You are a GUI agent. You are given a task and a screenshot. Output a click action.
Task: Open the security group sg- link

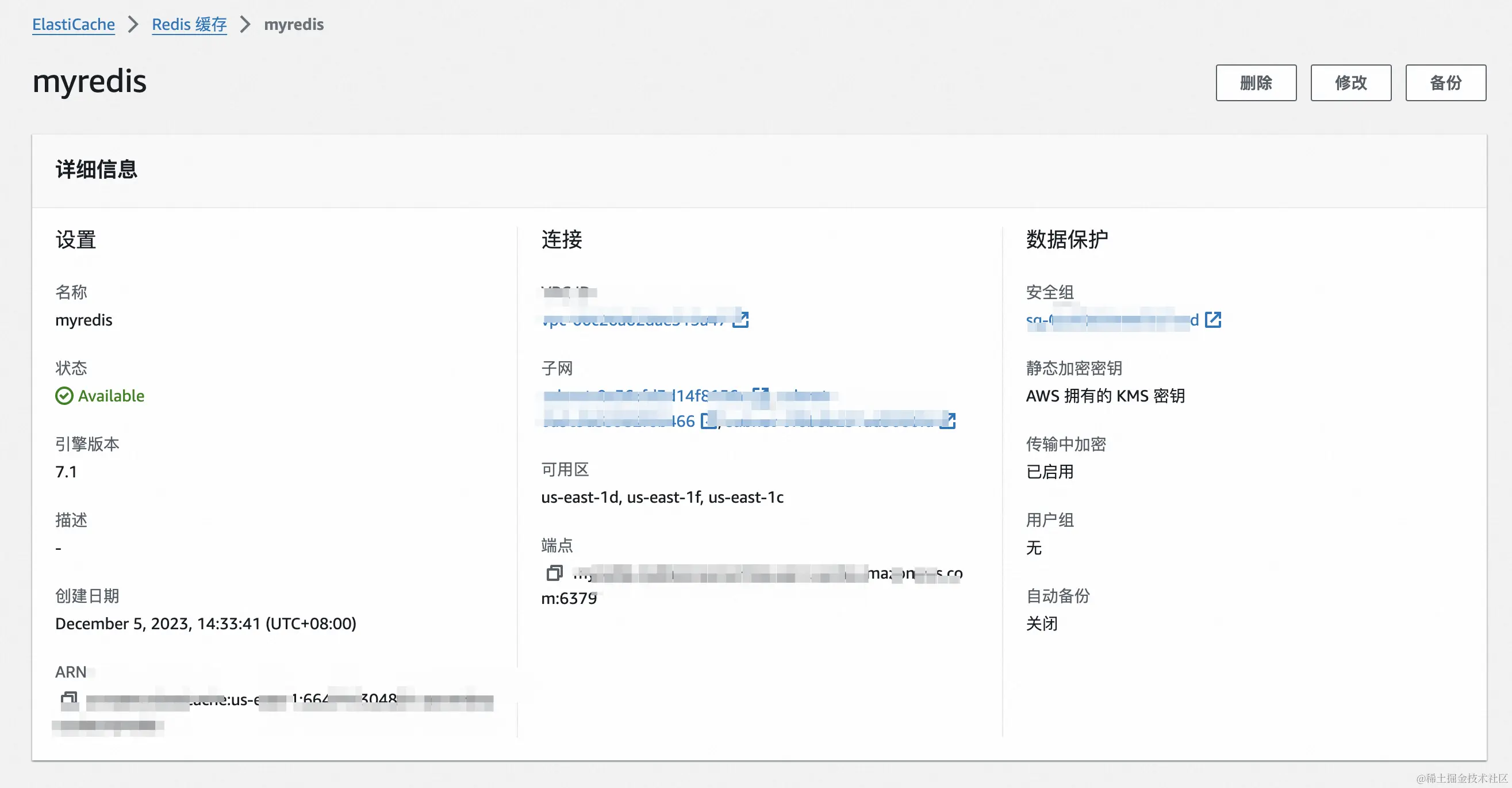coord(1112,319)
